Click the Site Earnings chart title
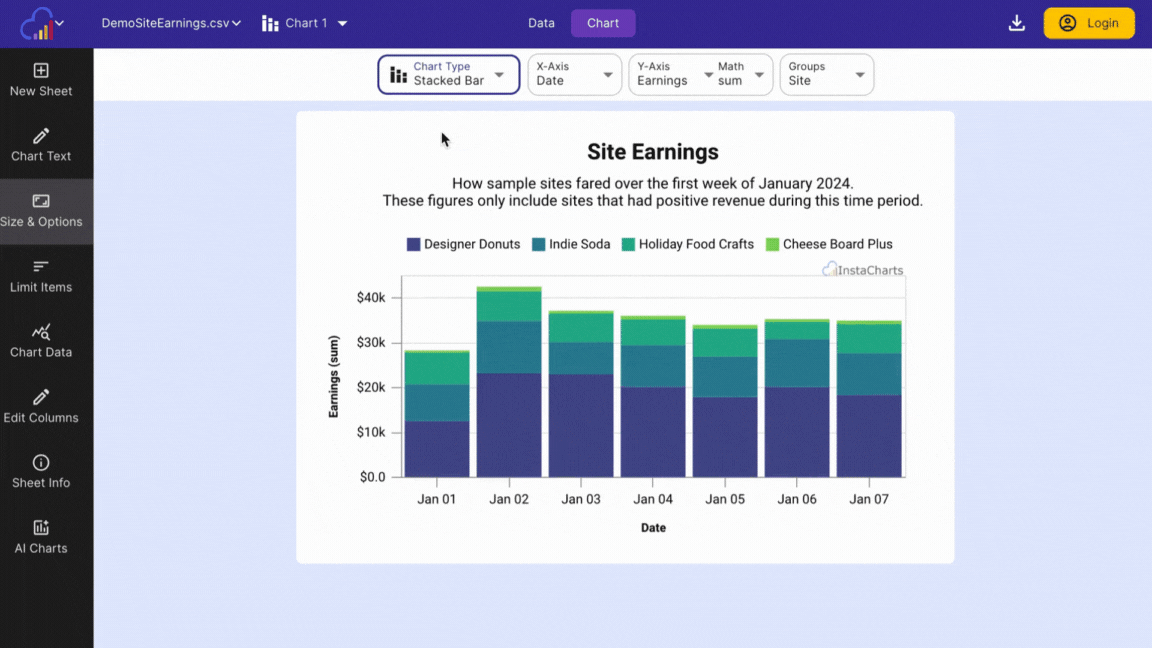1152x648 pixels. point(652,152)
